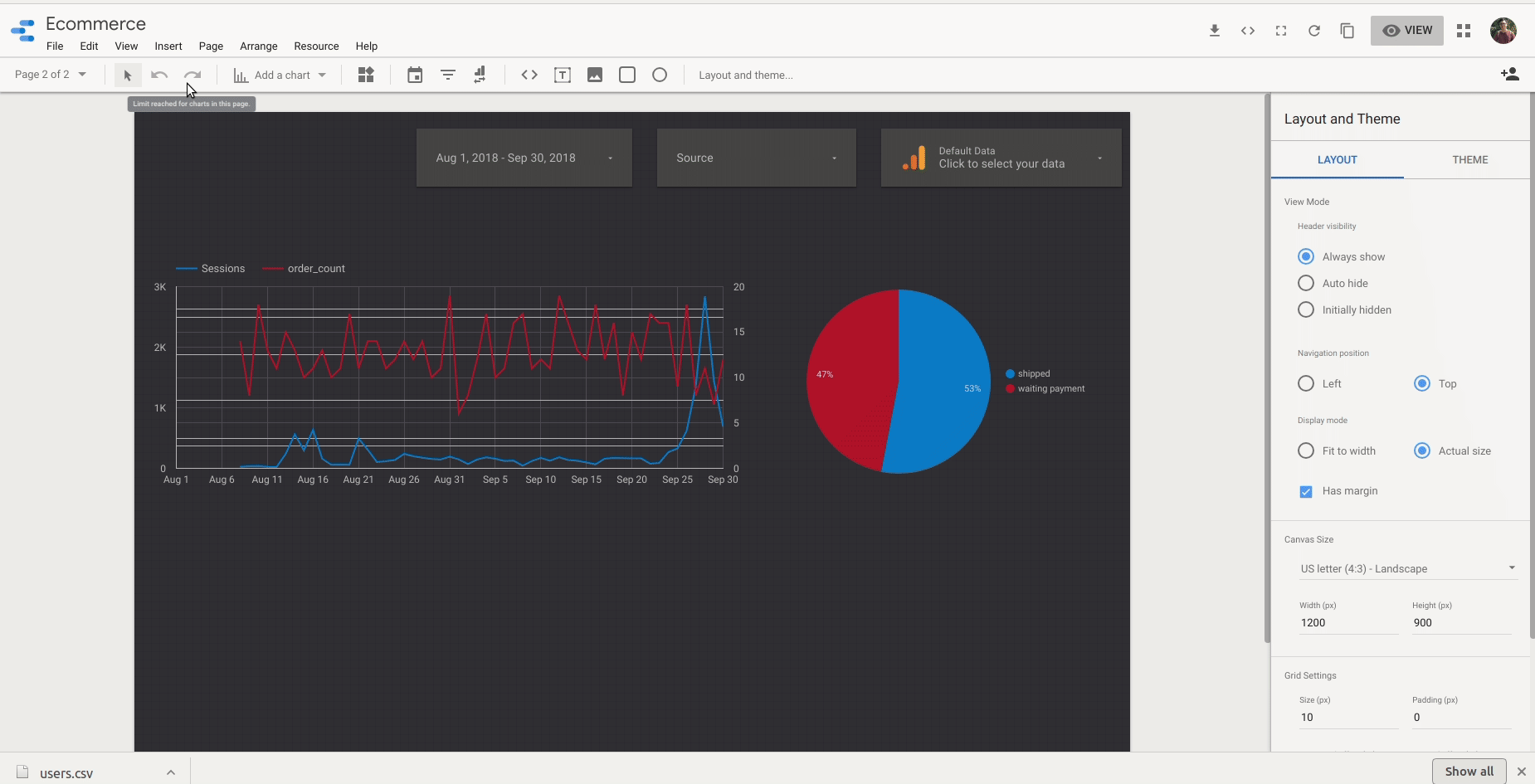Open the View menu
The image size is (1535, 784).
point(126,46)
